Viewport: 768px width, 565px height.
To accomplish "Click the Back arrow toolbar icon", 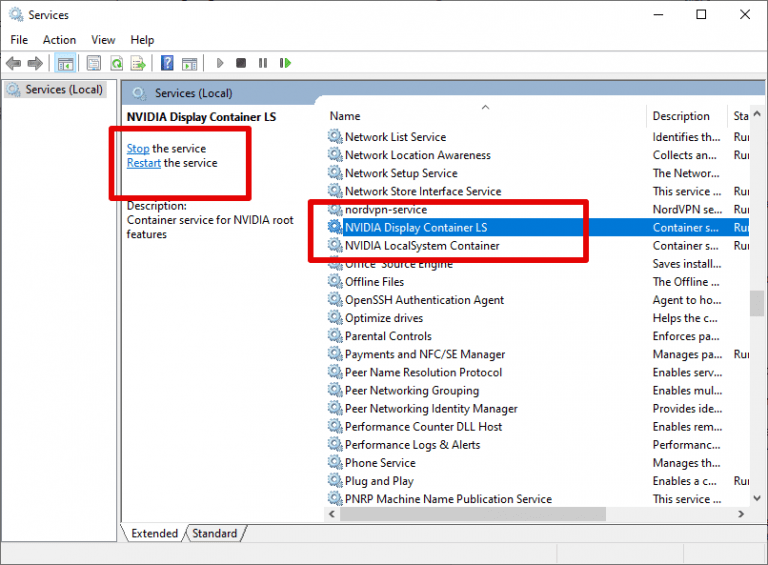I will (13, 63).
